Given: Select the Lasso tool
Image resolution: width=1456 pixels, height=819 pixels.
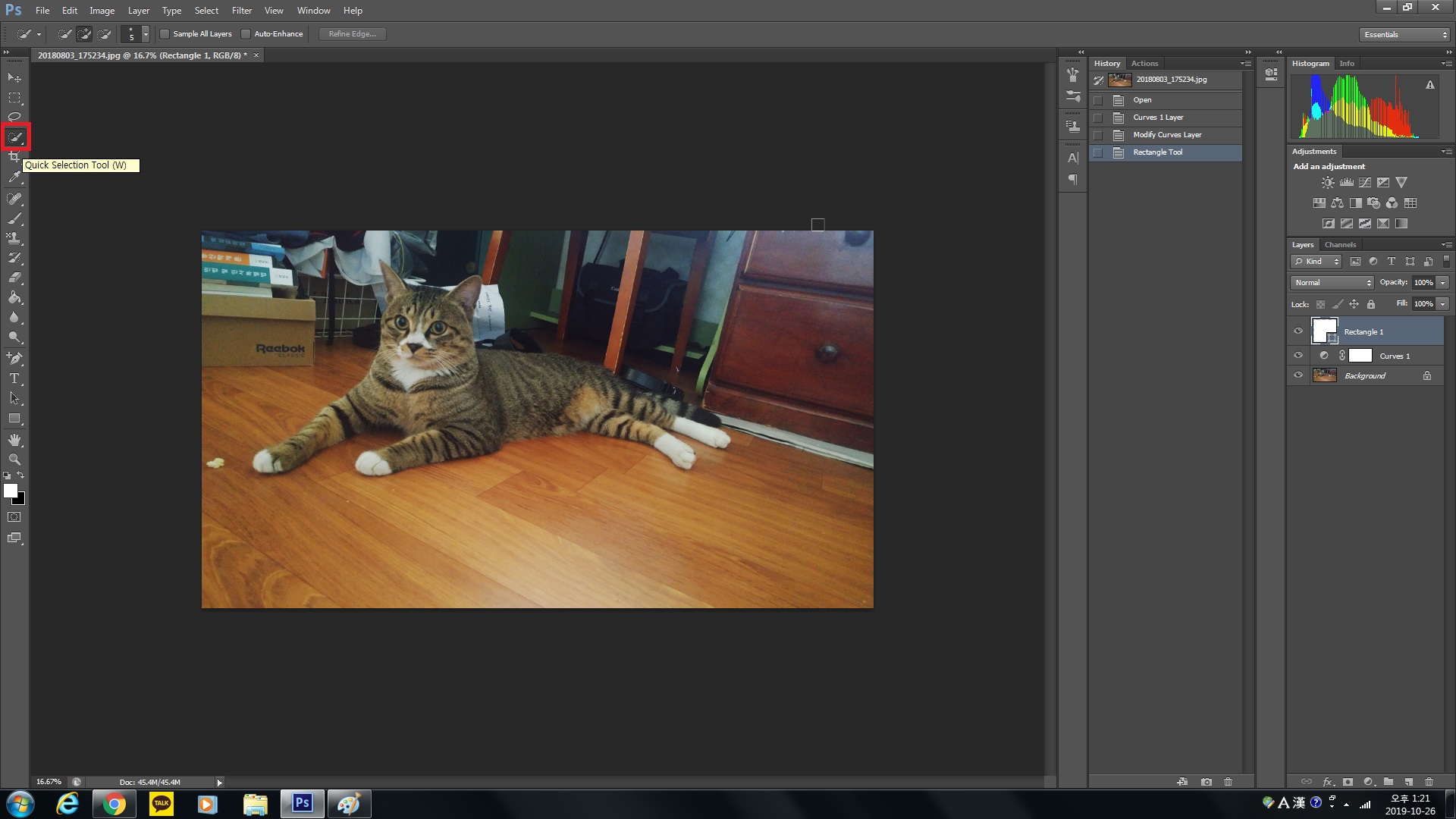Looking at the screenshot, I should tap(14, 117).
